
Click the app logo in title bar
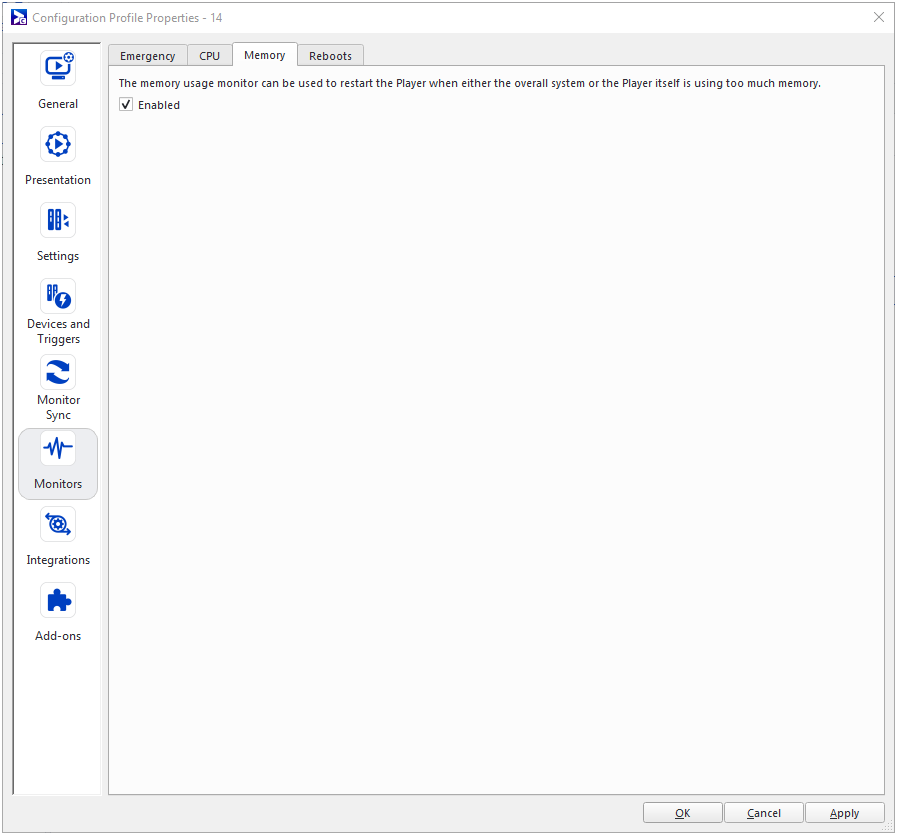pyautogui.click(x=19, y=17)
